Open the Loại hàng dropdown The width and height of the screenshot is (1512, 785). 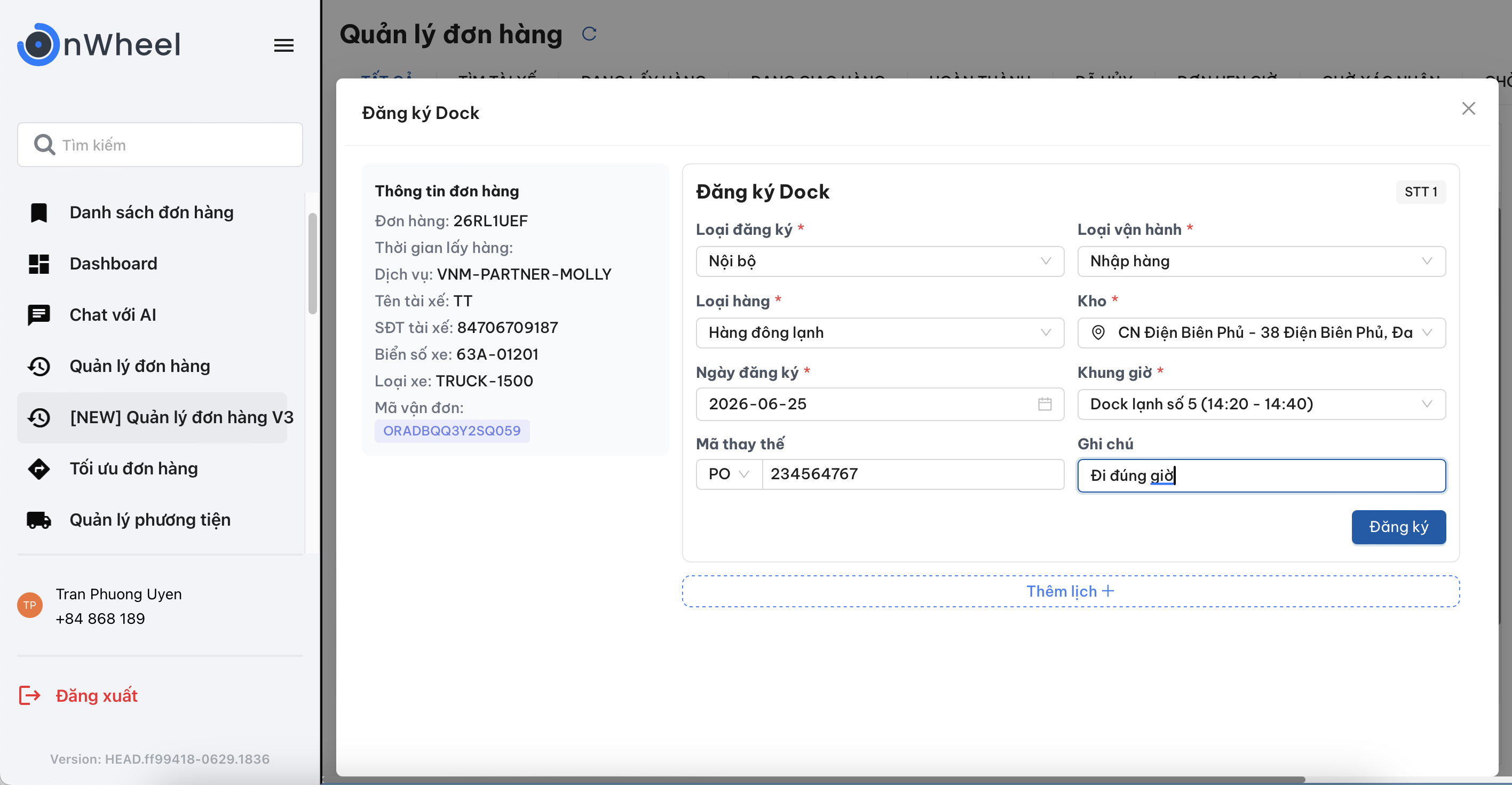pos(879,332)
